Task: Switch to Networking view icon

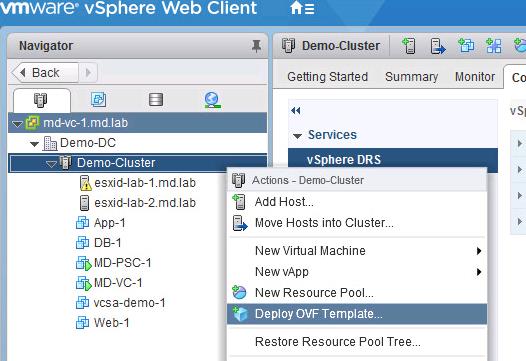Action: (212, 100)
